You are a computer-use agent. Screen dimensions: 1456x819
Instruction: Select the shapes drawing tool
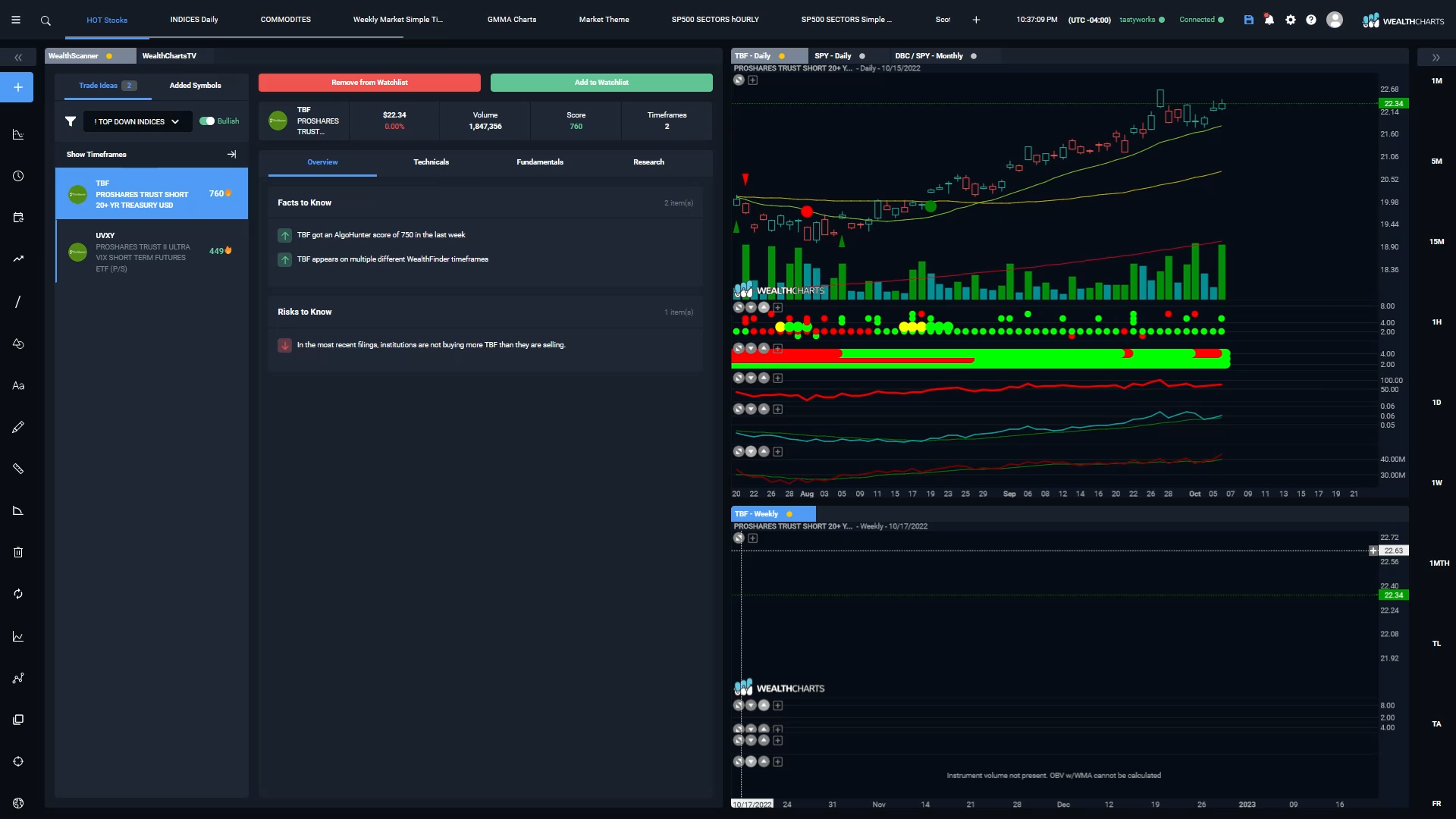coord(18,344)
